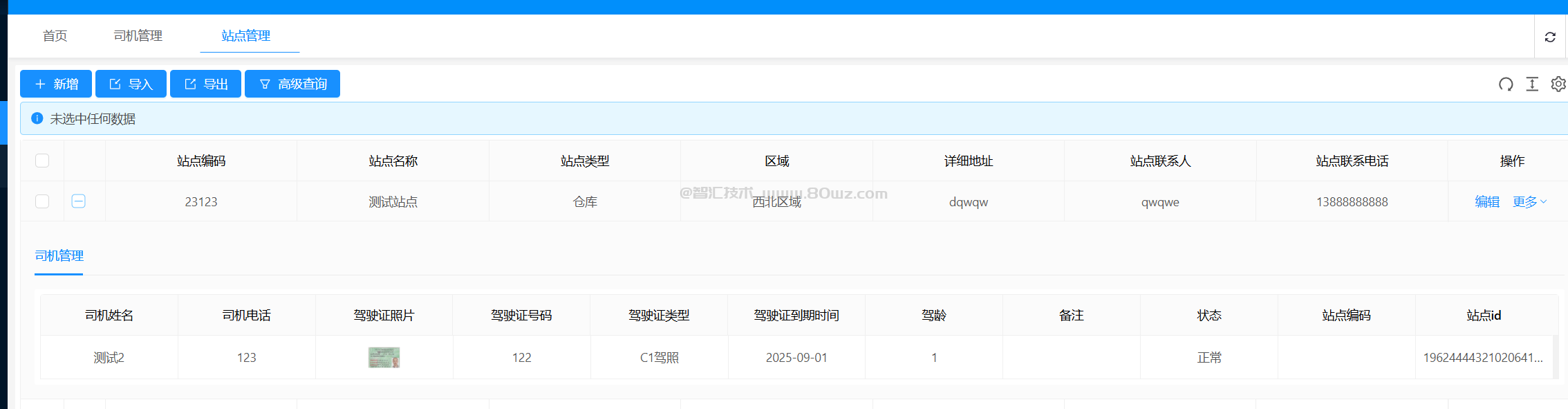Click the 驾龄 column header
The image size is (1568, 409).
click(x=934, y=316)
